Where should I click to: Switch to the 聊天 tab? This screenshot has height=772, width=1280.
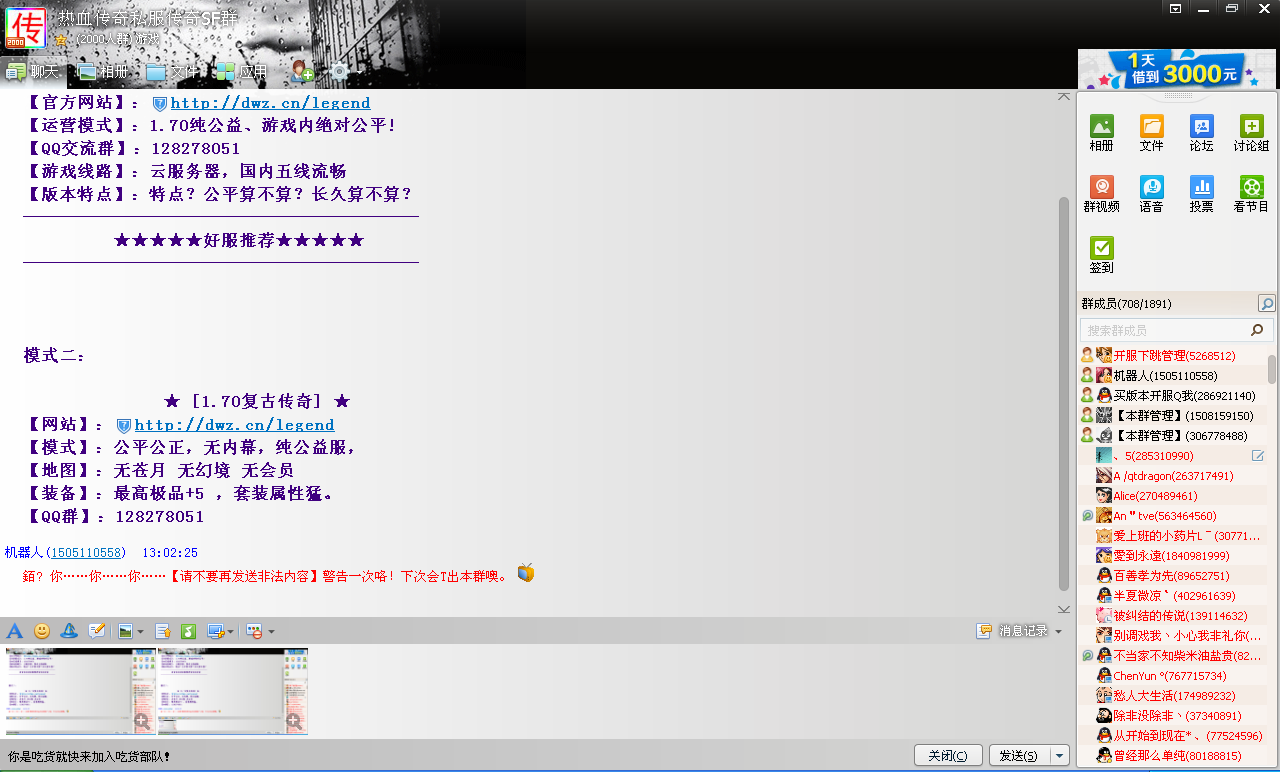[x=33, y=72]
